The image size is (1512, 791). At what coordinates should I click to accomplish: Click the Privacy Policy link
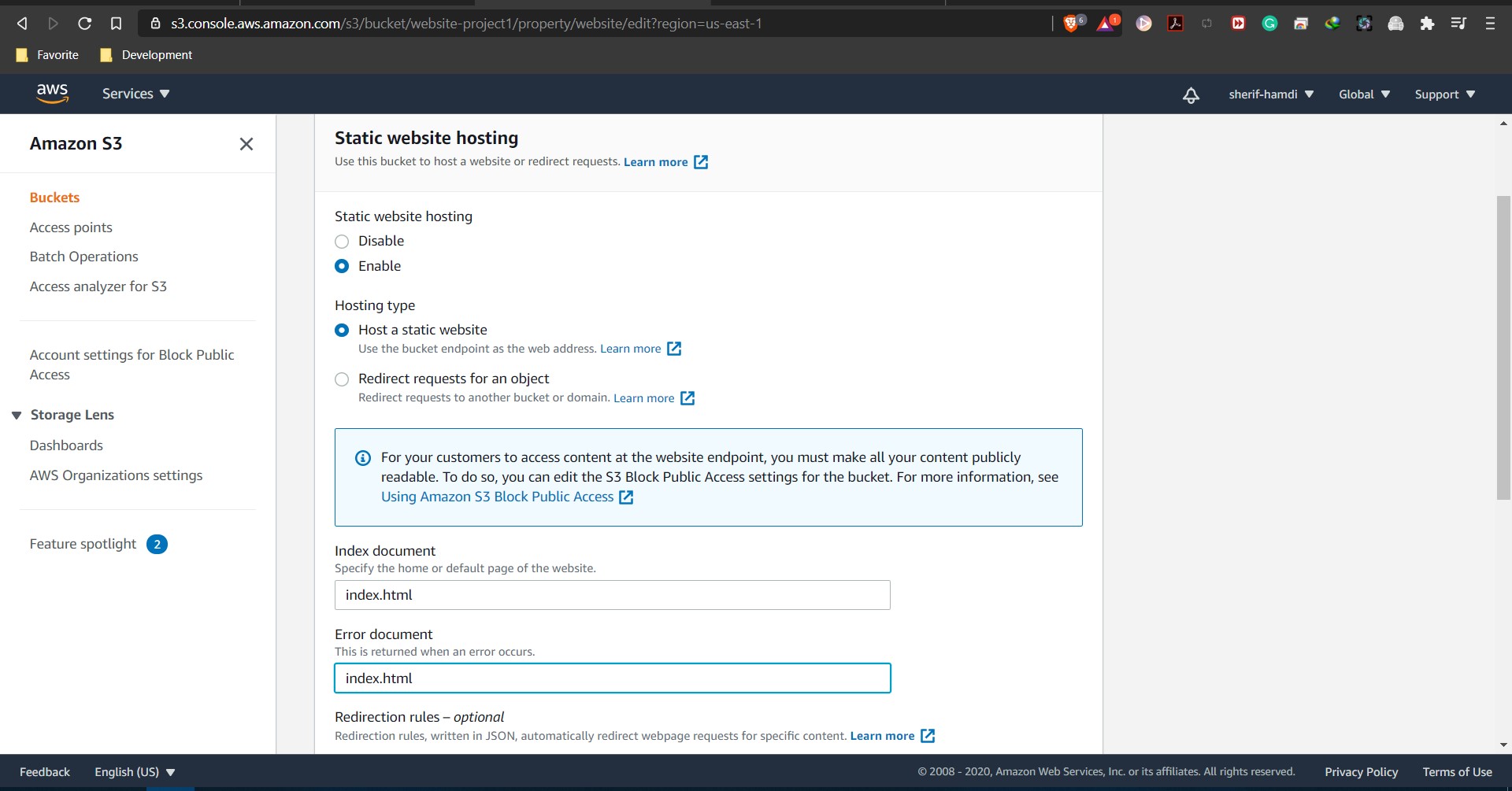click(1360, 771)
